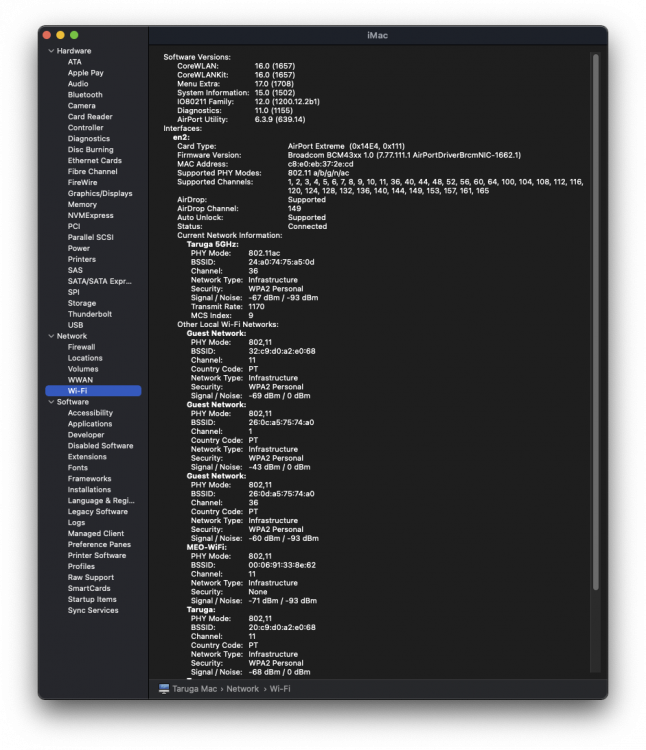This screenshot has height=750, width=646.
Task: Select Applications in sidebar
Action: click(90, 424)
